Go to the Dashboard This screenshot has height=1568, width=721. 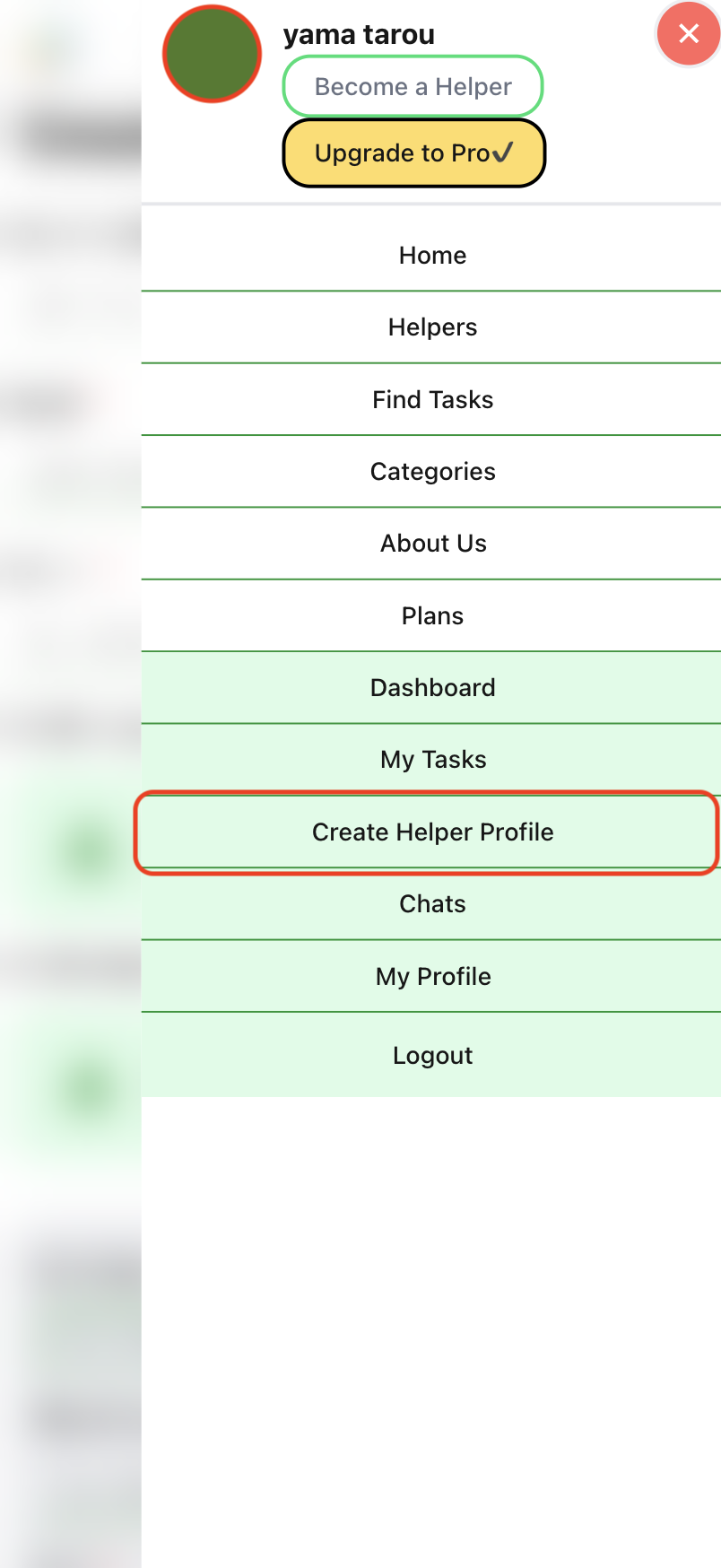(432, 687)
